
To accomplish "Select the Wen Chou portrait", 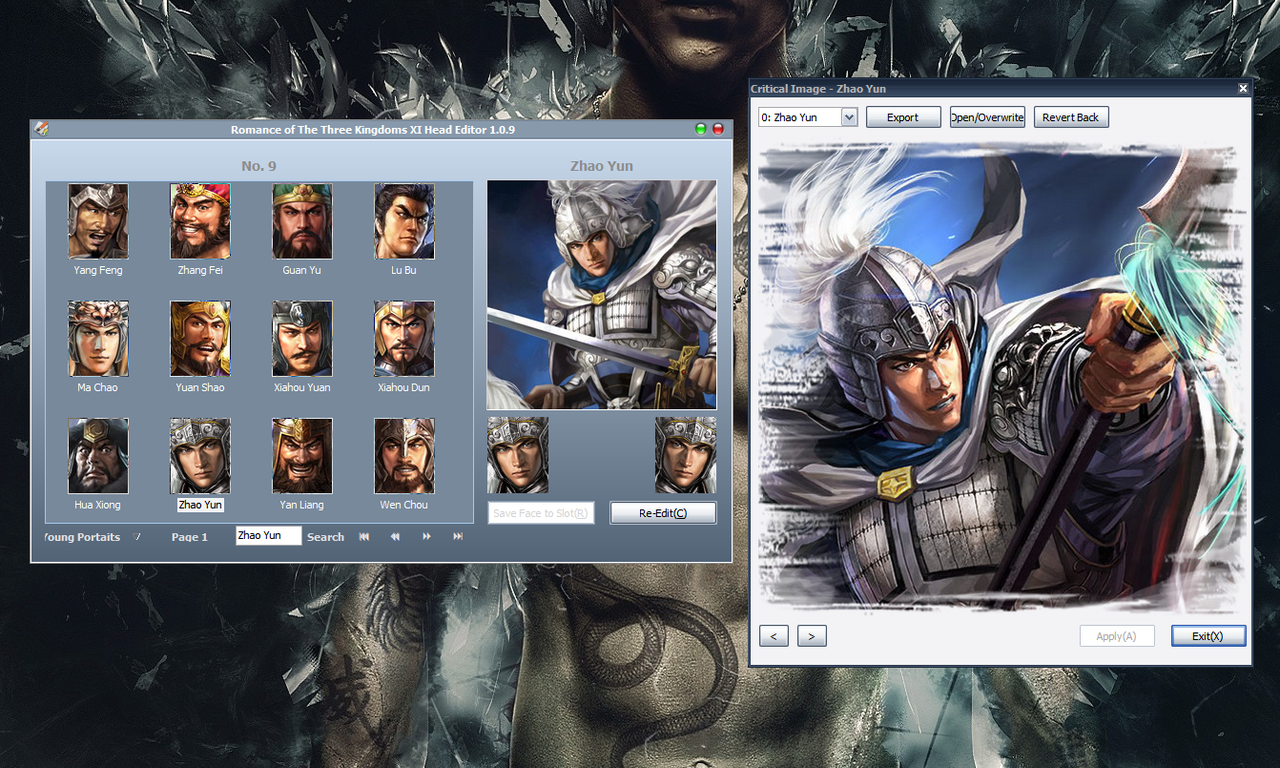I will point(404,456).
